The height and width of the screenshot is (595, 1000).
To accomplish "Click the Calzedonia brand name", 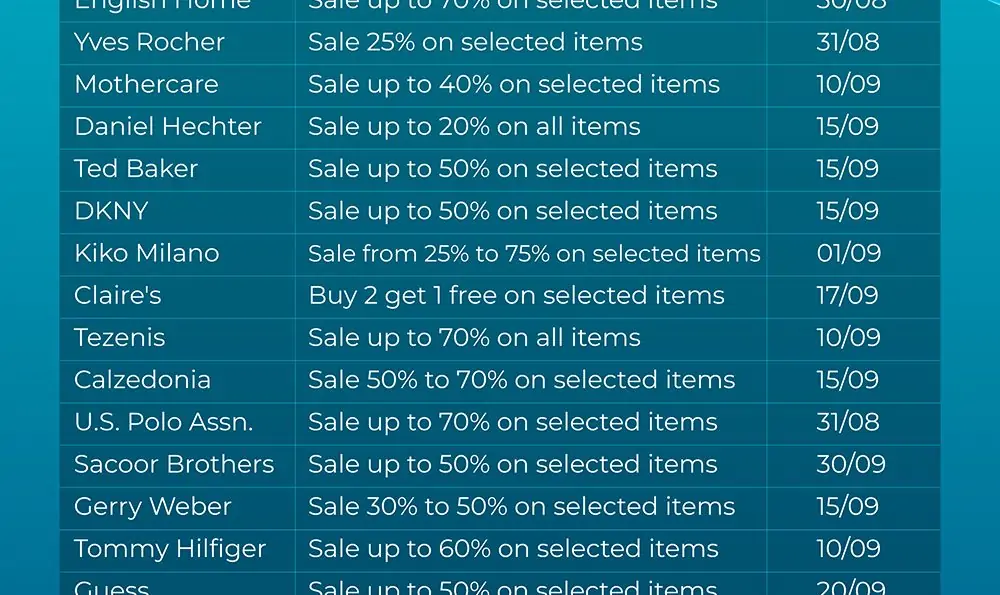I will [142, 380].
